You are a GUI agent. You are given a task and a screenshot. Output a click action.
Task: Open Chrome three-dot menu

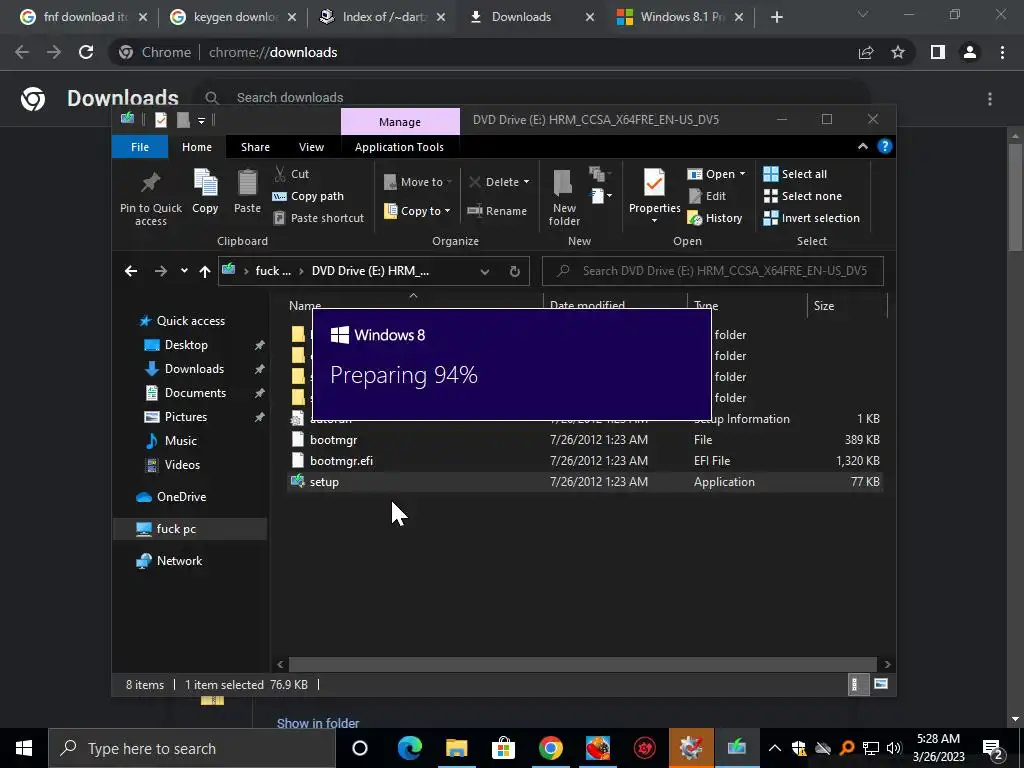point(1002,52)
